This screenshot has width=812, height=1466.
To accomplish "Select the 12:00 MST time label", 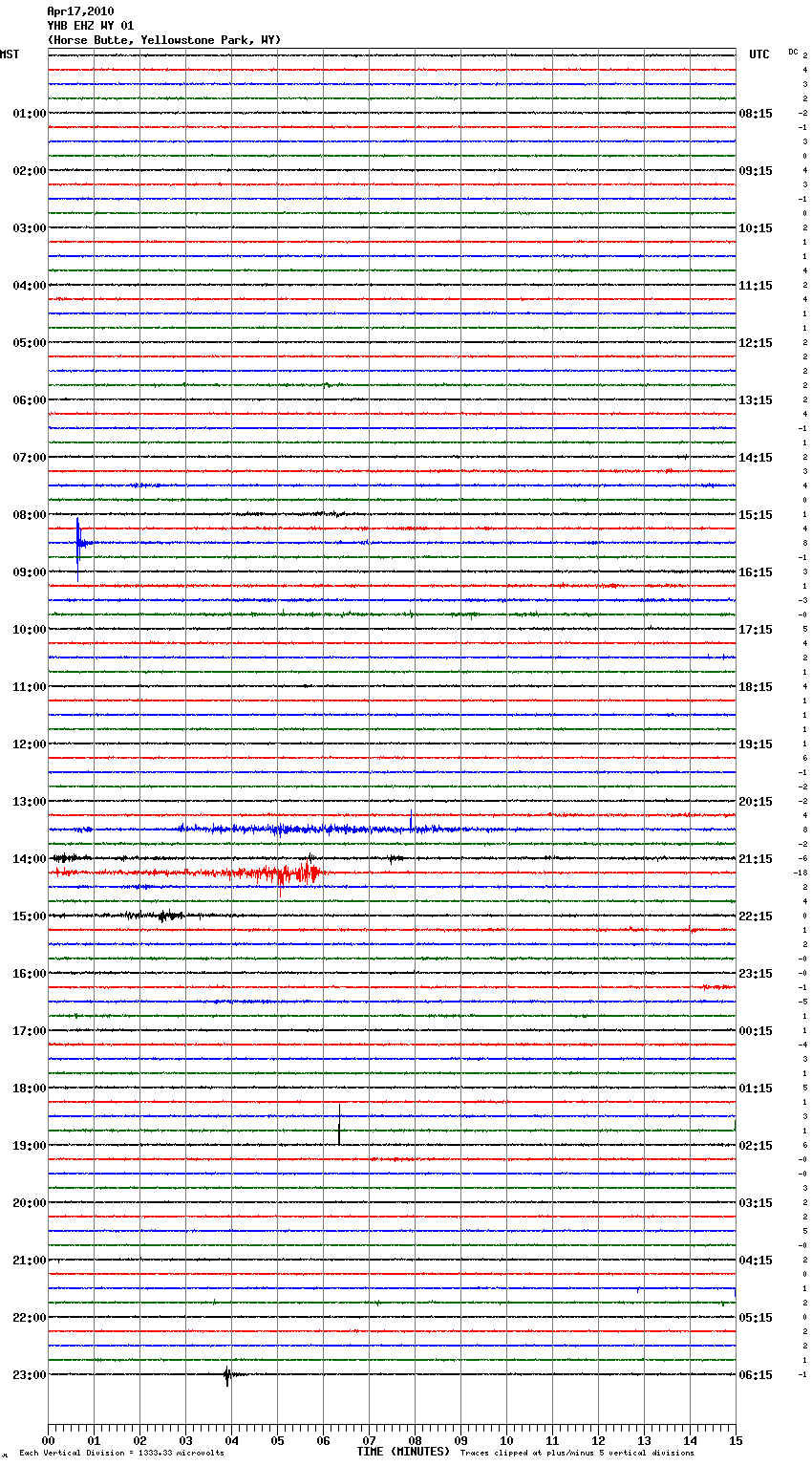I will tap(29, 744).
